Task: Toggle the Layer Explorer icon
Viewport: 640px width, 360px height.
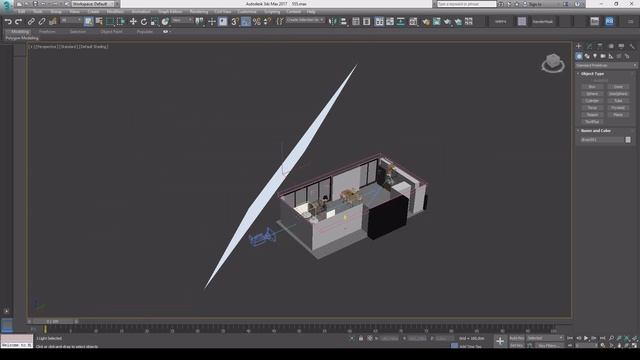Action: [367, 22]
